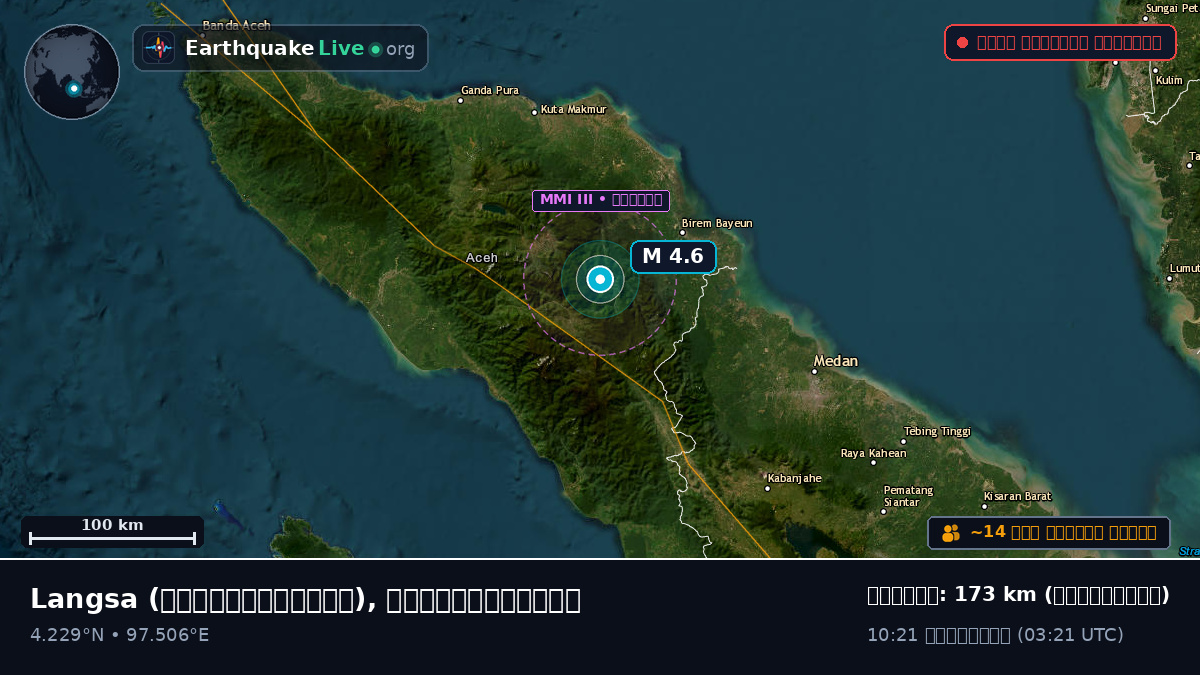Click the minimap location dot
This screenshot has width=1200, height=675.
(x=73, y=88)
